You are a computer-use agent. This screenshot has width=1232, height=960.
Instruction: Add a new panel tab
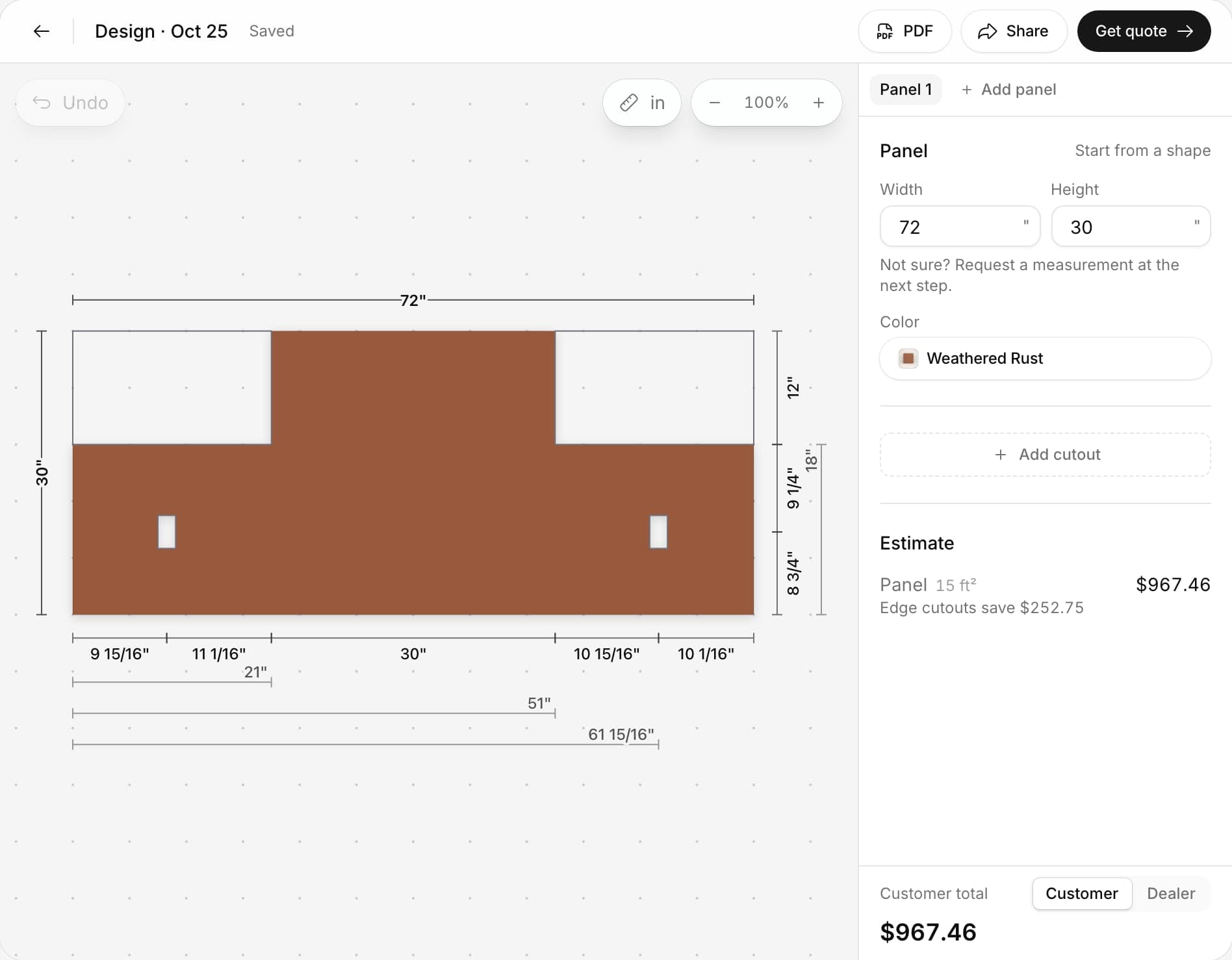pos(1008,90)
